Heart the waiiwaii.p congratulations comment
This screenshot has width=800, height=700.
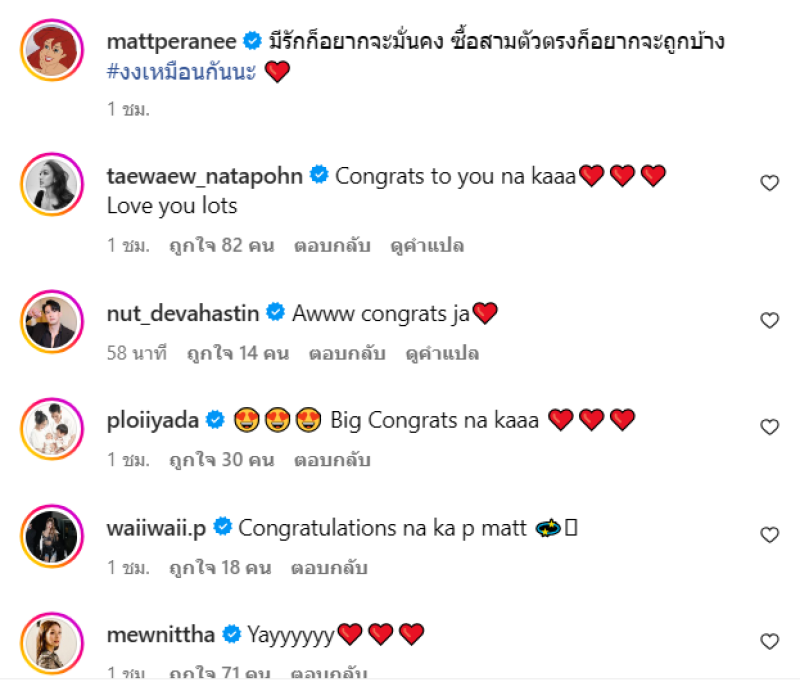click(x=769, y=535)
